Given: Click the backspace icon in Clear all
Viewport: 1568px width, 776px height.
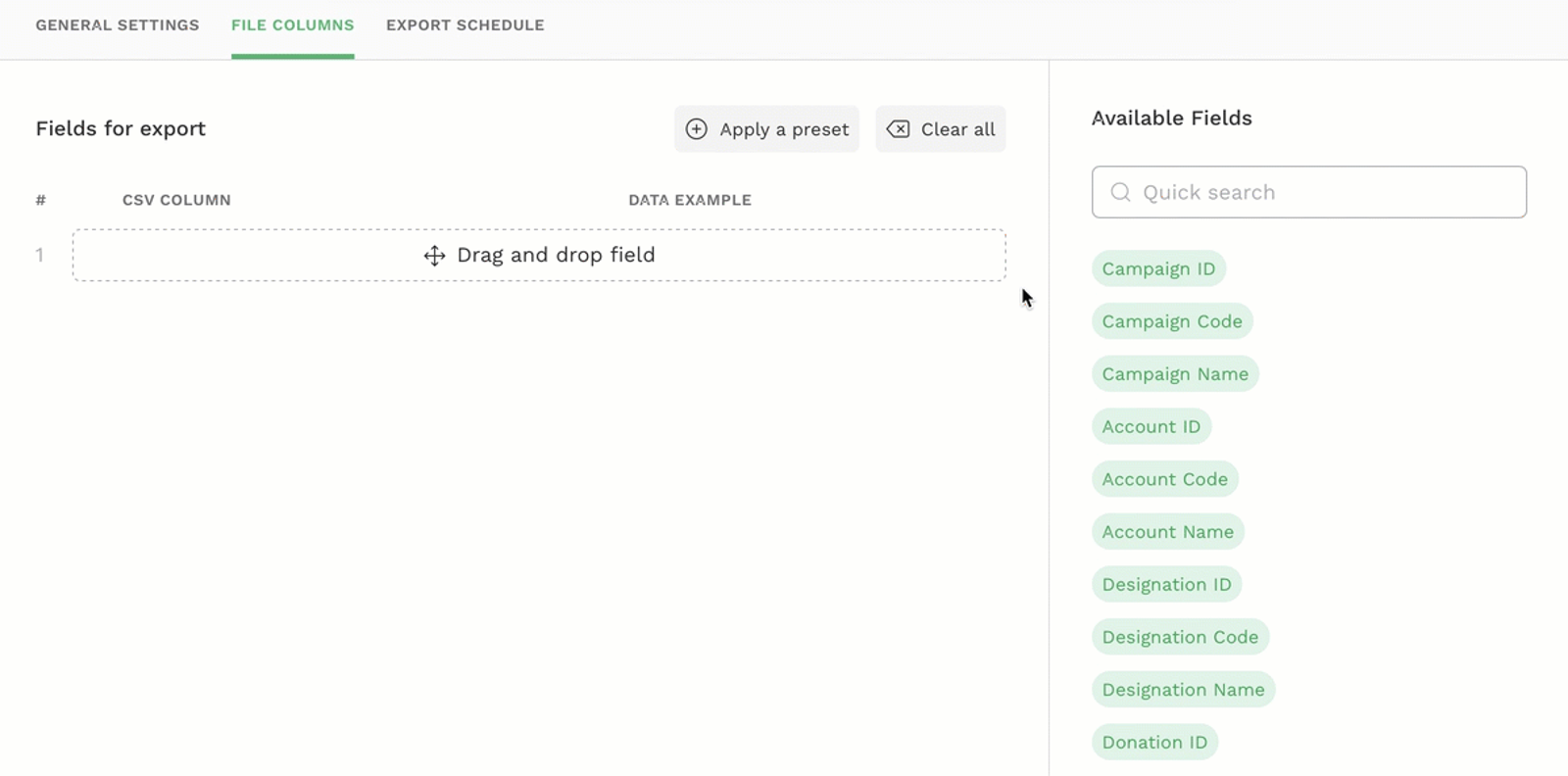Looking at the screenshot, I should click(898, 129).
